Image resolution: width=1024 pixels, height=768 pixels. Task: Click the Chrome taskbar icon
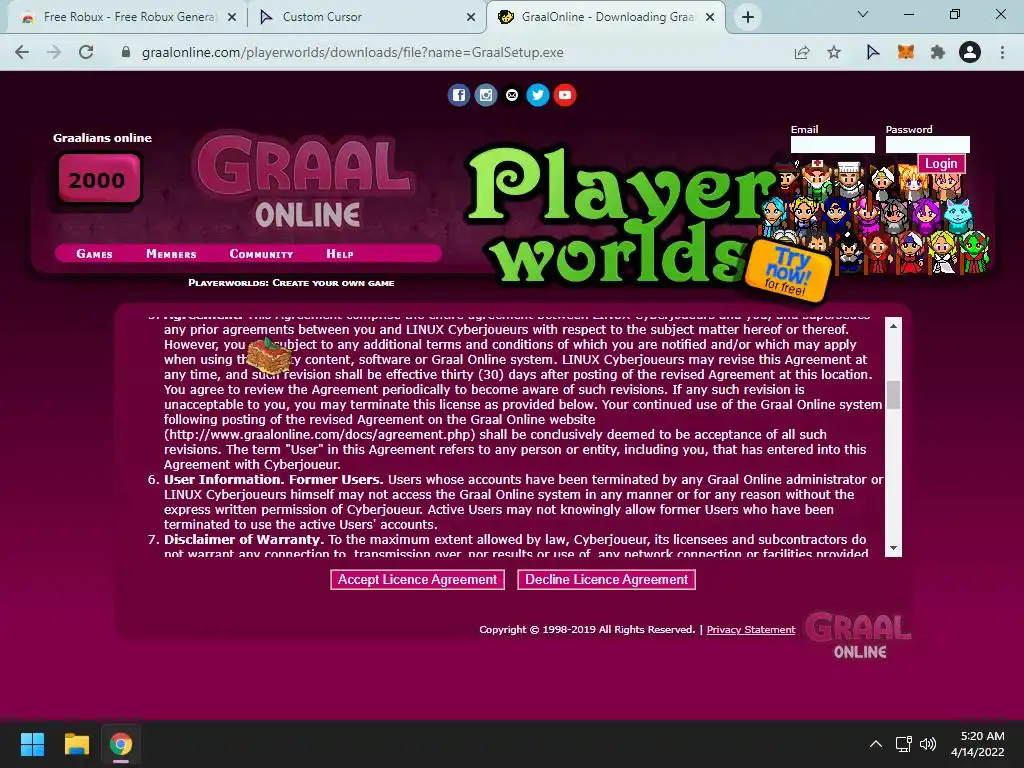click(x=121, y=744)
